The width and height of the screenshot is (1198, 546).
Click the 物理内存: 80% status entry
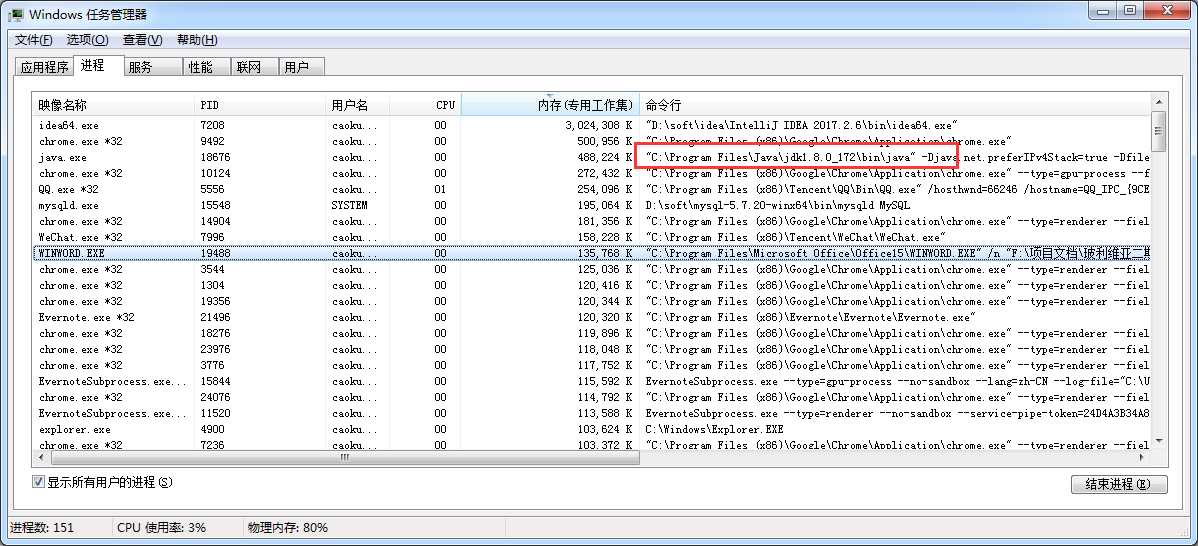click(x=288, y=528)
